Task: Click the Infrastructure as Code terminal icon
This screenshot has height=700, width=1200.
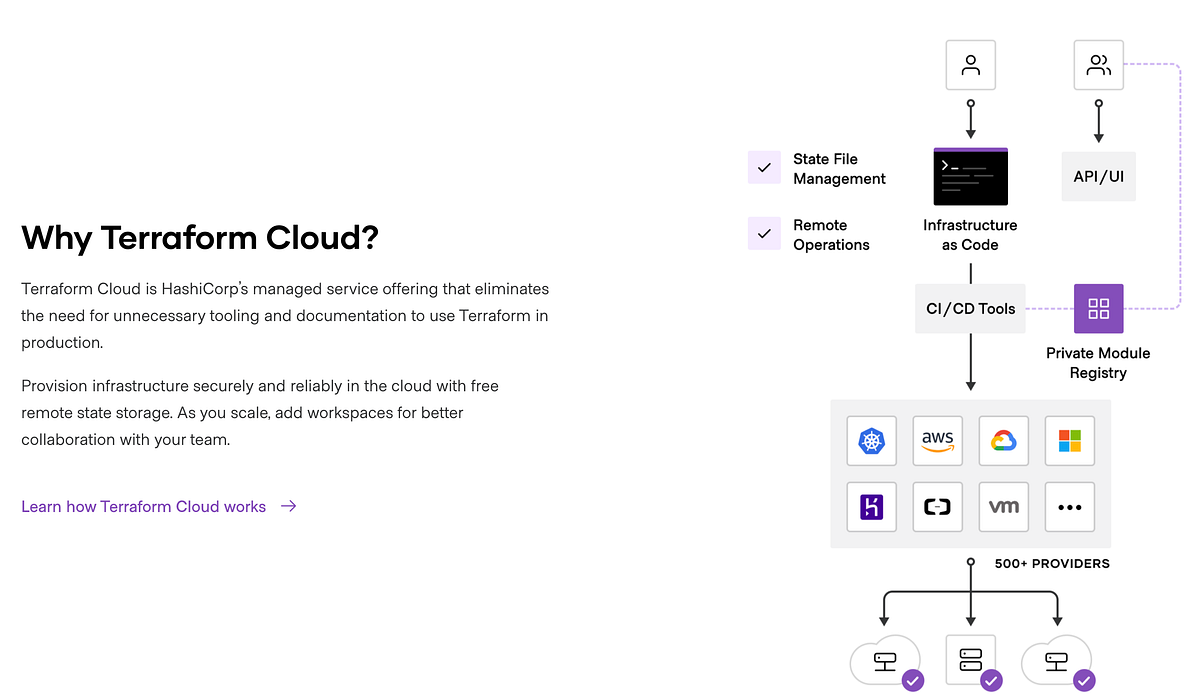Action: [970, 176]
